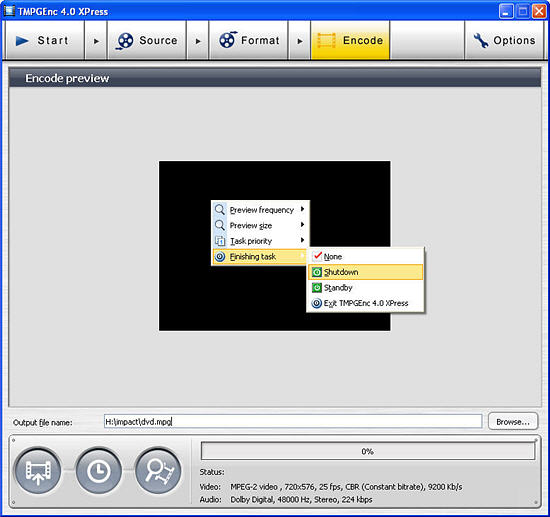Expand the Preview size submenu
The width and height of the screenshot is (550, 517).
point(260,225)
